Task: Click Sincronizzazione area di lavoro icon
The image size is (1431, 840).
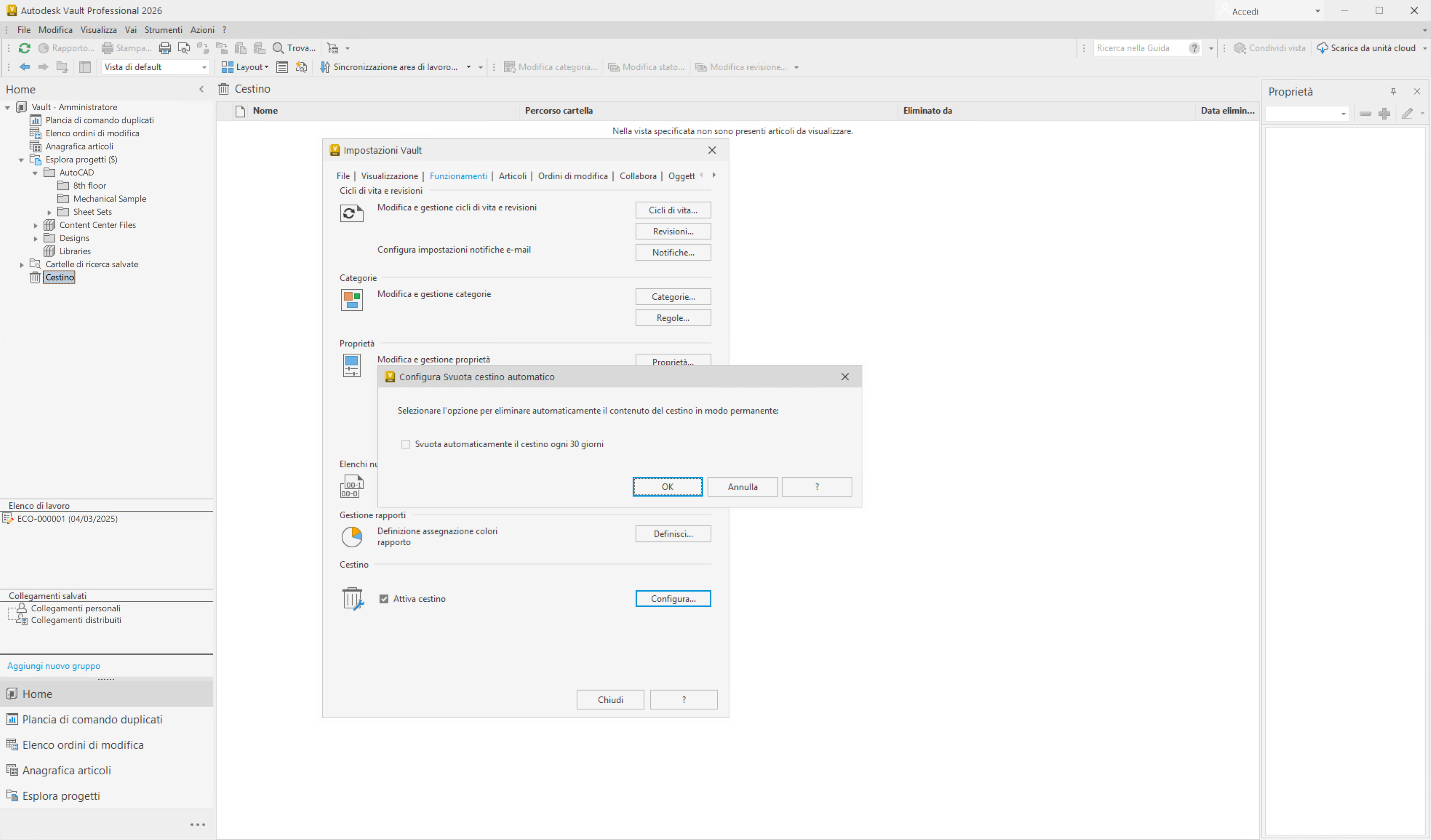Action: click(325, 67)
